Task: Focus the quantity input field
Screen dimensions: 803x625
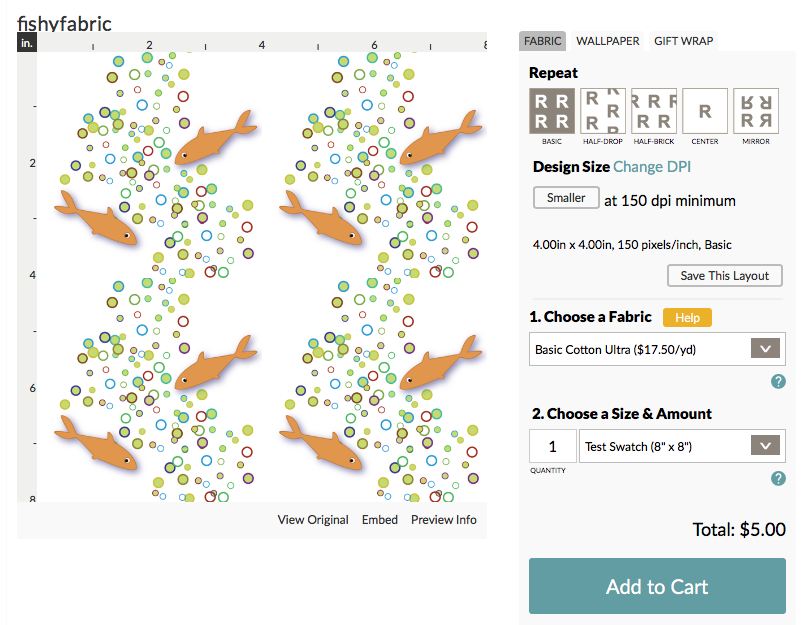Action: [x=553, y=446]
